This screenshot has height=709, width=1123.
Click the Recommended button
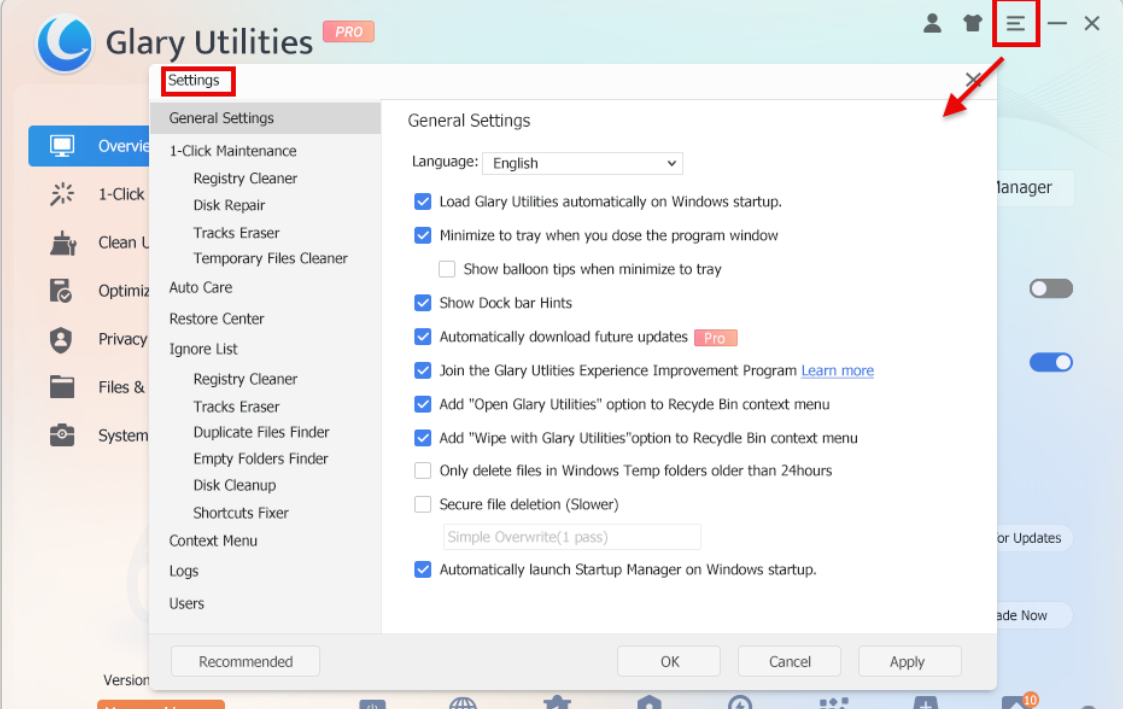tap(246, 662)
